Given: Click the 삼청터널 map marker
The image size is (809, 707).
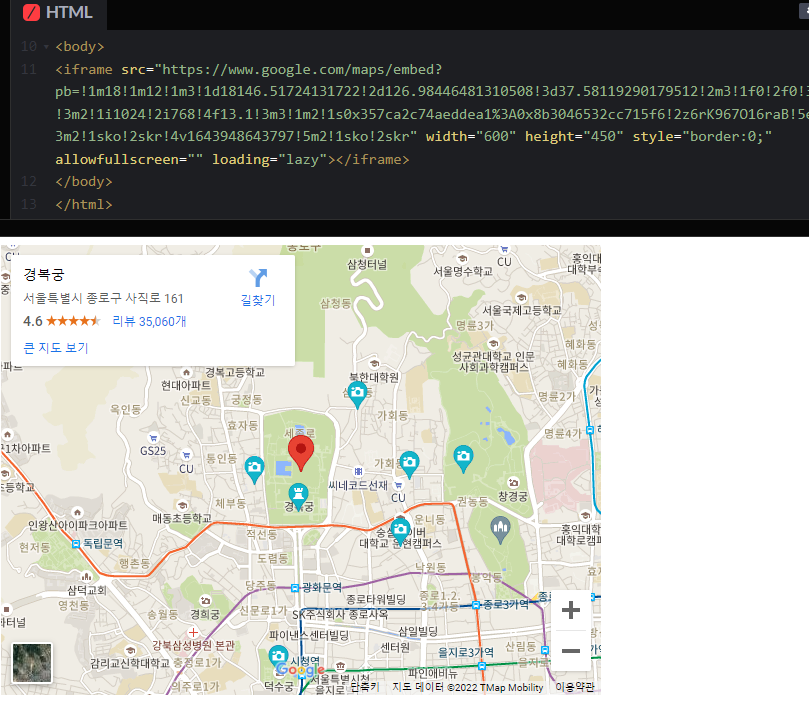Looking at the screenshot, I should (367, 250).
